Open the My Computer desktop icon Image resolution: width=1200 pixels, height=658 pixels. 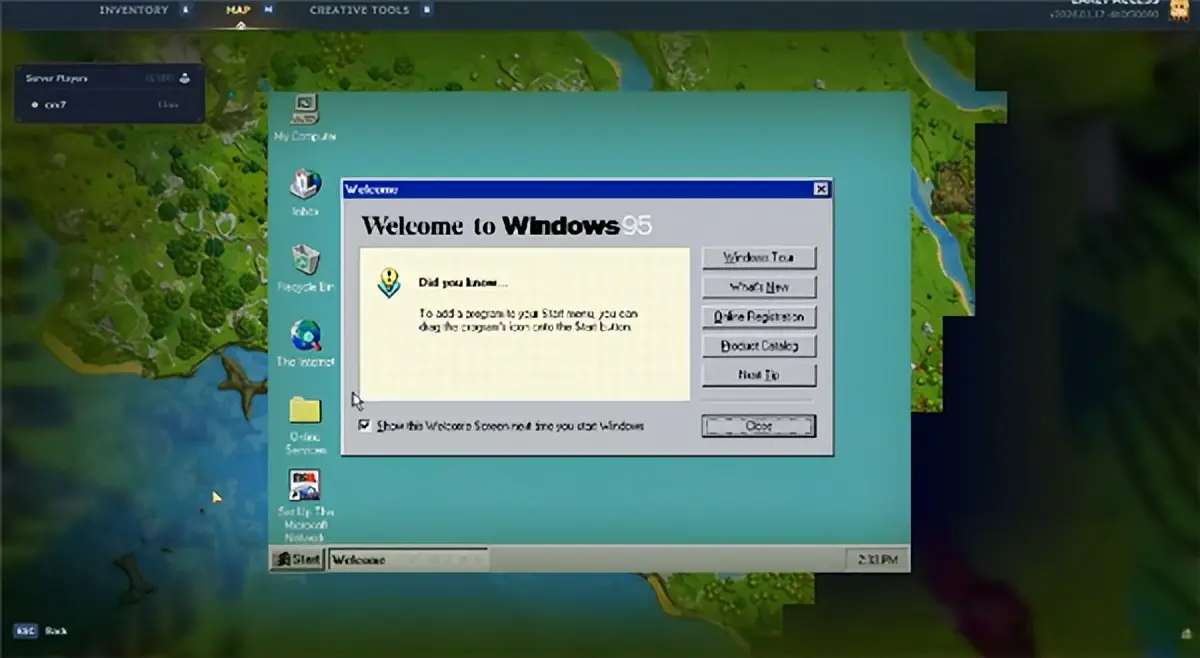tap(304, 109)
